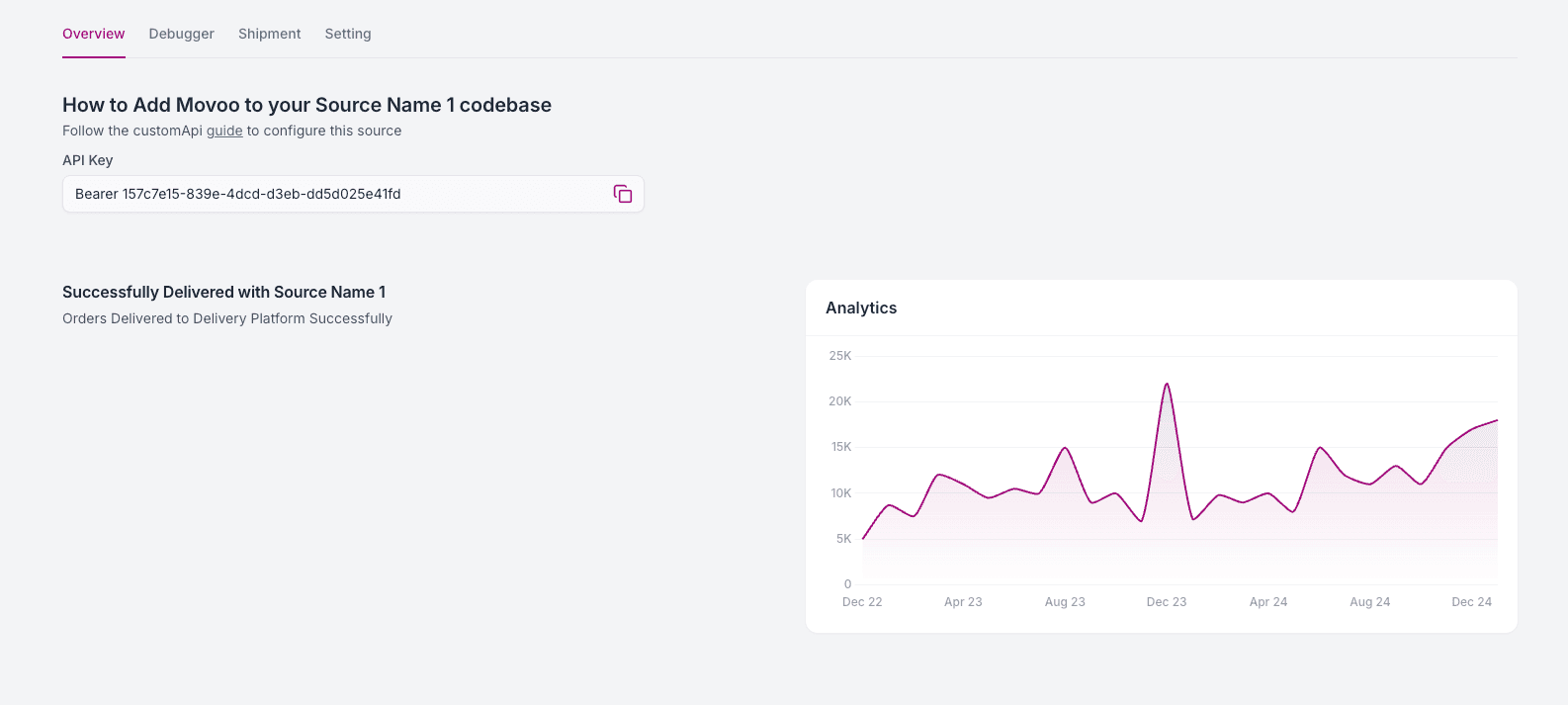
Task: Select the Dec 24 x-axis label
Action: (x=1471, y=602)
